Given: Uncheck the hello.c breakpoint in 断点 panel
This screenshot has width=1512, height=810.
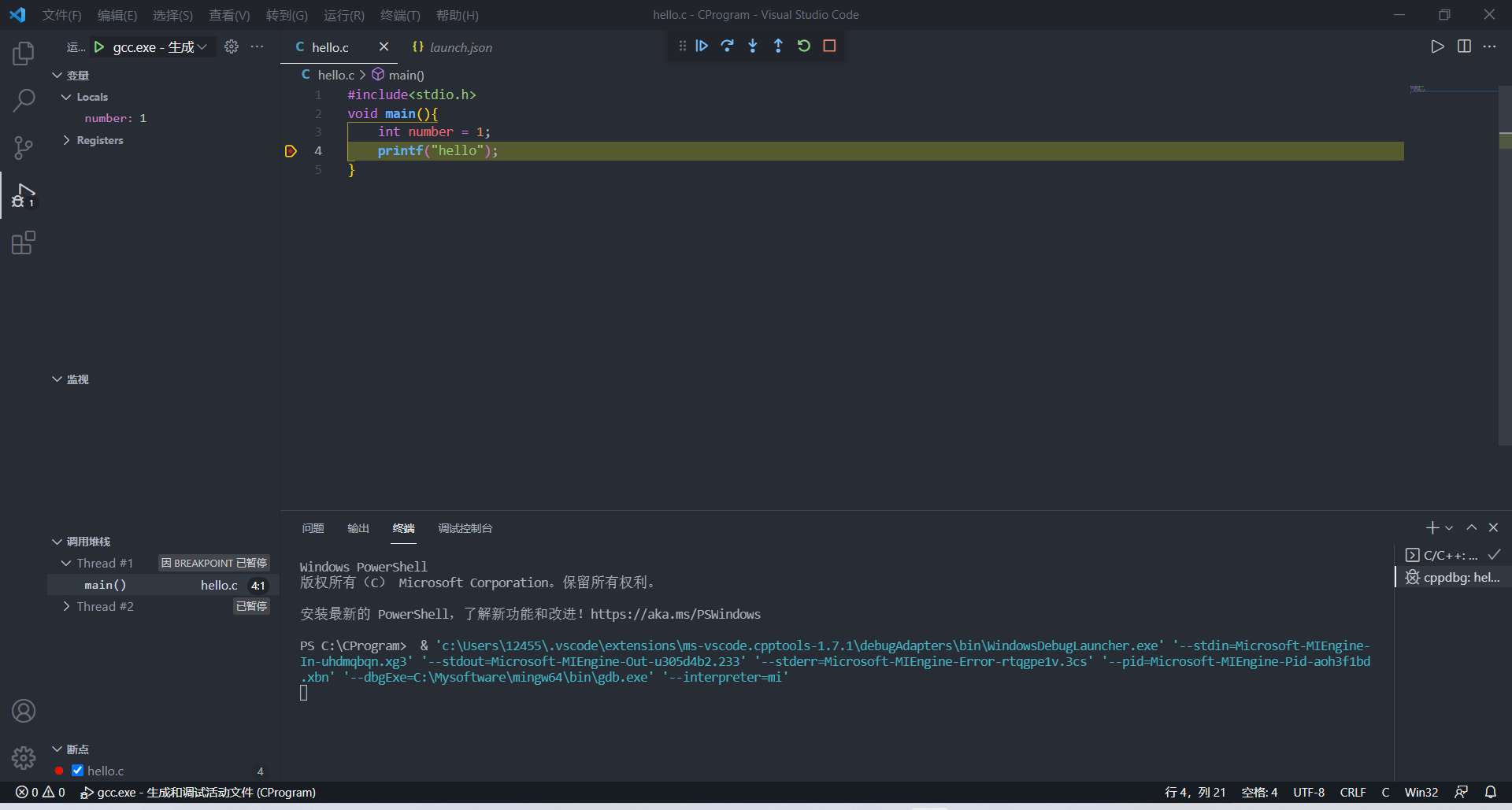Looking at the screenshot, I should (77, 771).
